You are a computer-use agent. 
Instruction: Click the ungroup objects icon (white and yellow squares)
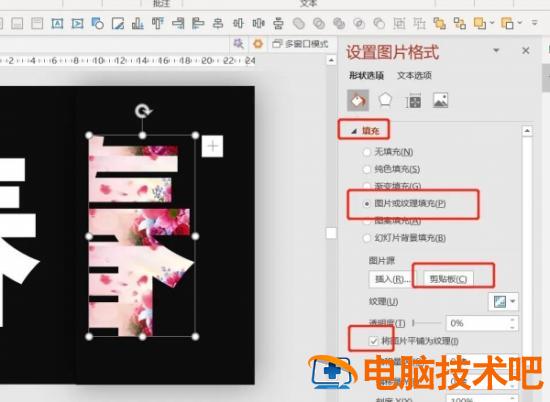tap(460, 24)
